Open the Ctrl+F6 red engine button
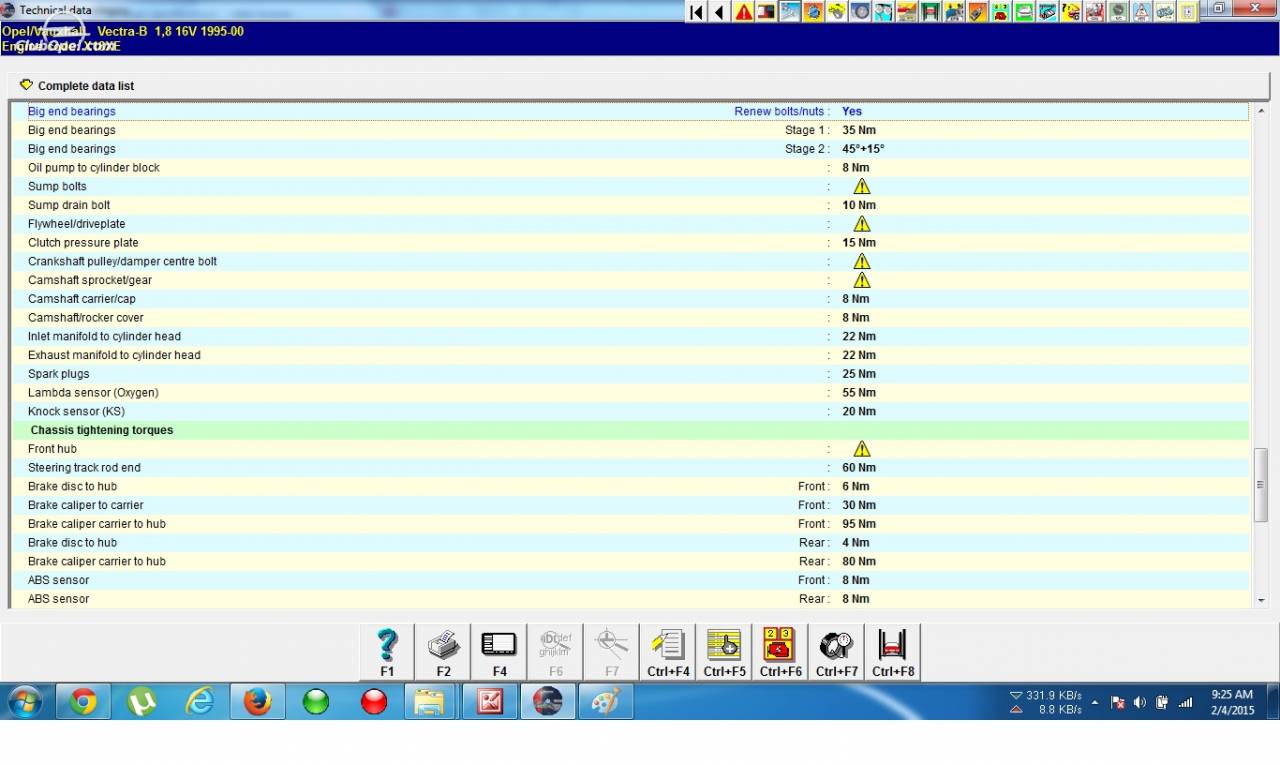 click(x=780, y=652)
